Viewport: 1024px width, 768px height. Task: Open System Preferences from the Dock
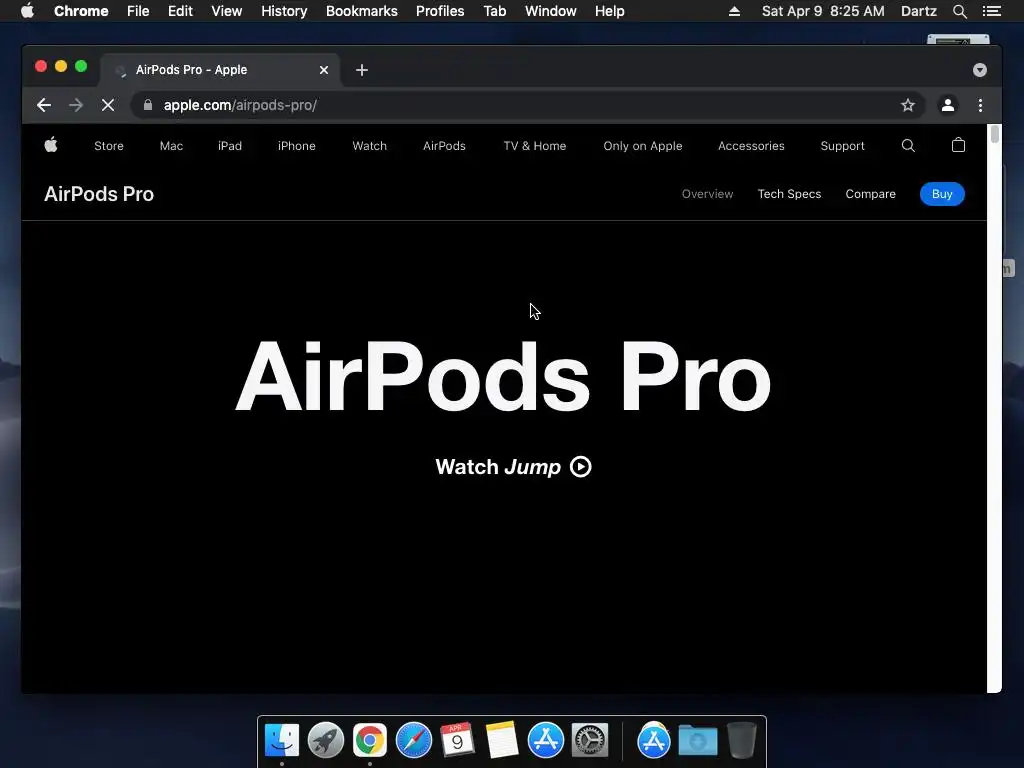tap(590, 740)
